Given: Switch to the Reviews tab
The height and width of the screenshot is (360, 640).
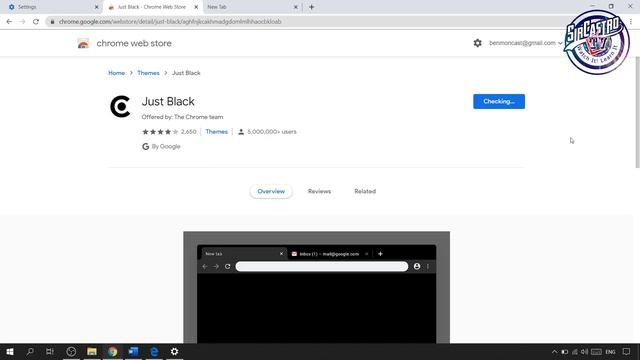Looking at the screenshot, I should [x=319, y=191].
